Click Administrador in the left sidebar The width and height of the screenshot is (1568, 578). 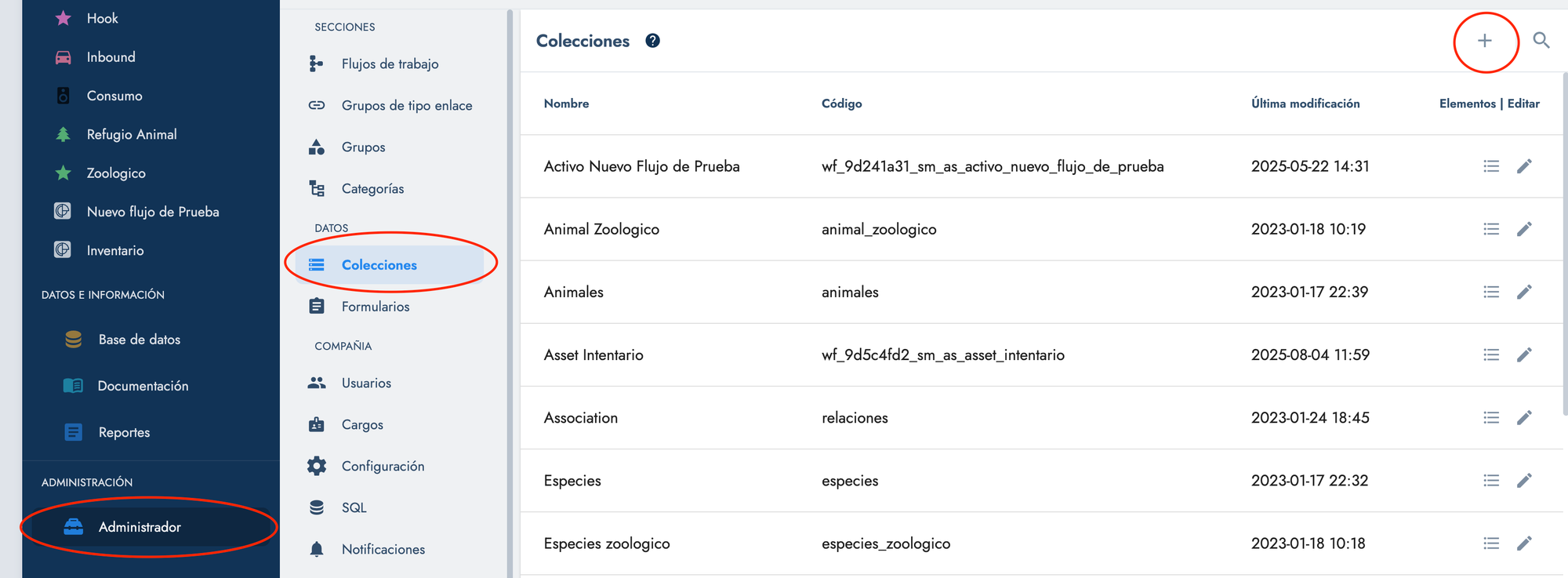click(x=140, y=527)
